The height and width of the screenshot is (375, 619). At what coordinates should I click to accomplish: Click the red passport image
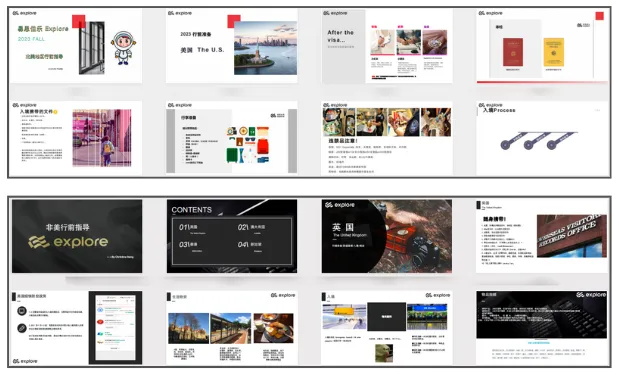pyautogui.click(x=513, y=52)
